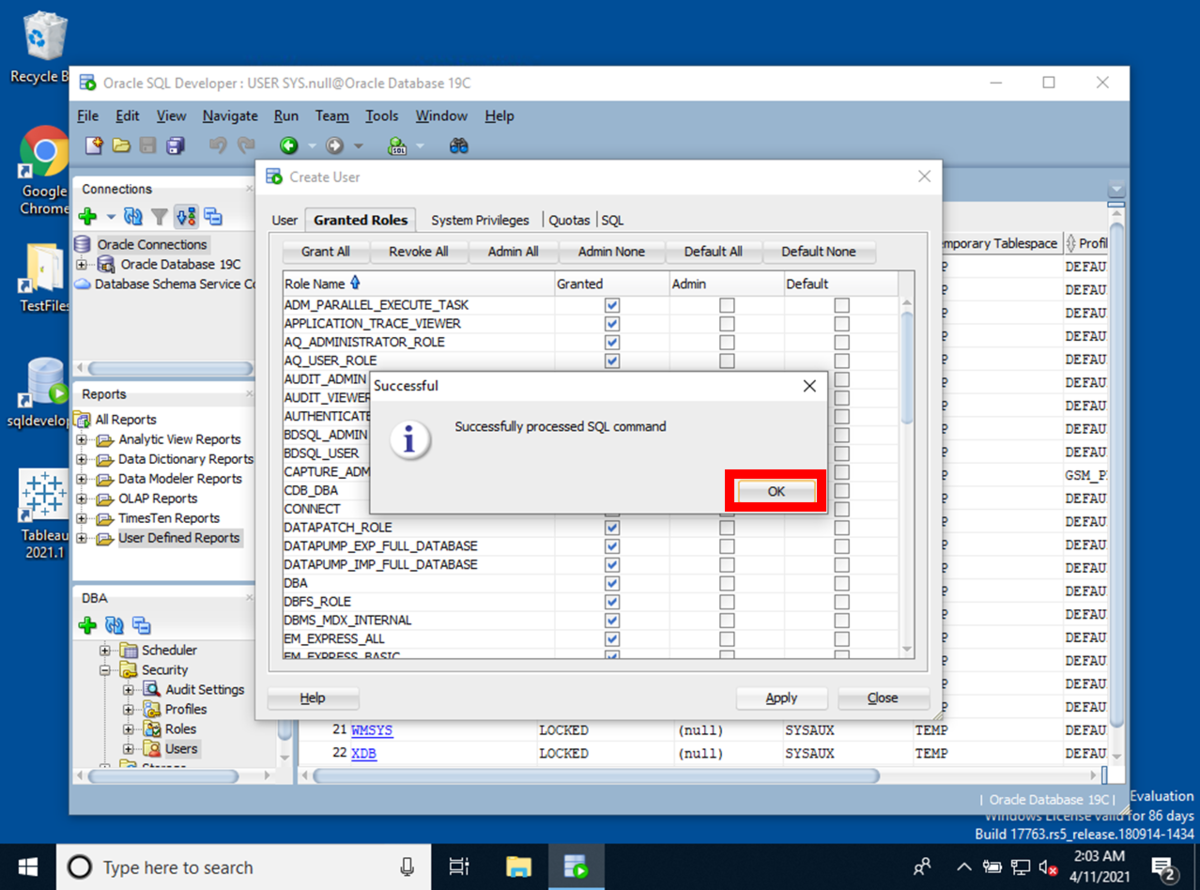The image size is (1200, 890).
Task: Click the roles list vertical scrollbar
Action: click(x=907, y=366)
